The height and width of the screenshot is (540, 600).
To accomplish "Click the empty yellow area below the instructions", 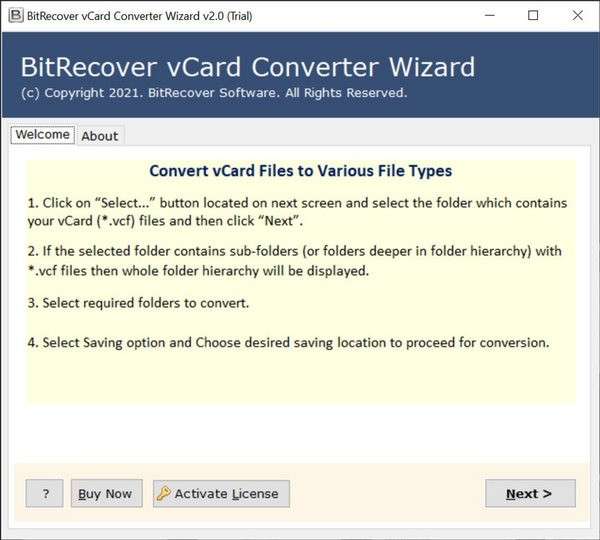I will pyautogui.click(x=300, y=380).
